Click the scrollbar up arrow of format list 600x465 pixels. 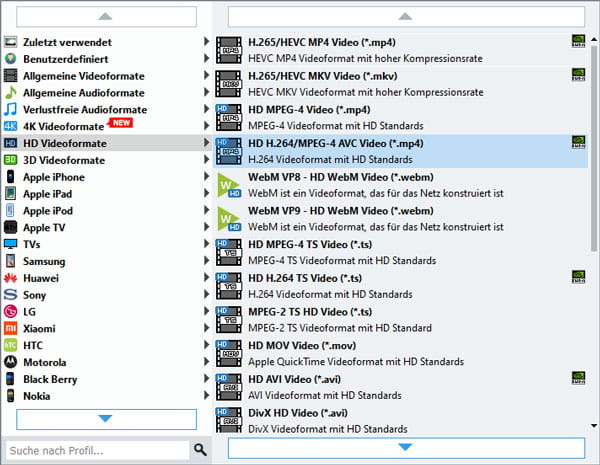pyautogui.click(x=594, y=39)
